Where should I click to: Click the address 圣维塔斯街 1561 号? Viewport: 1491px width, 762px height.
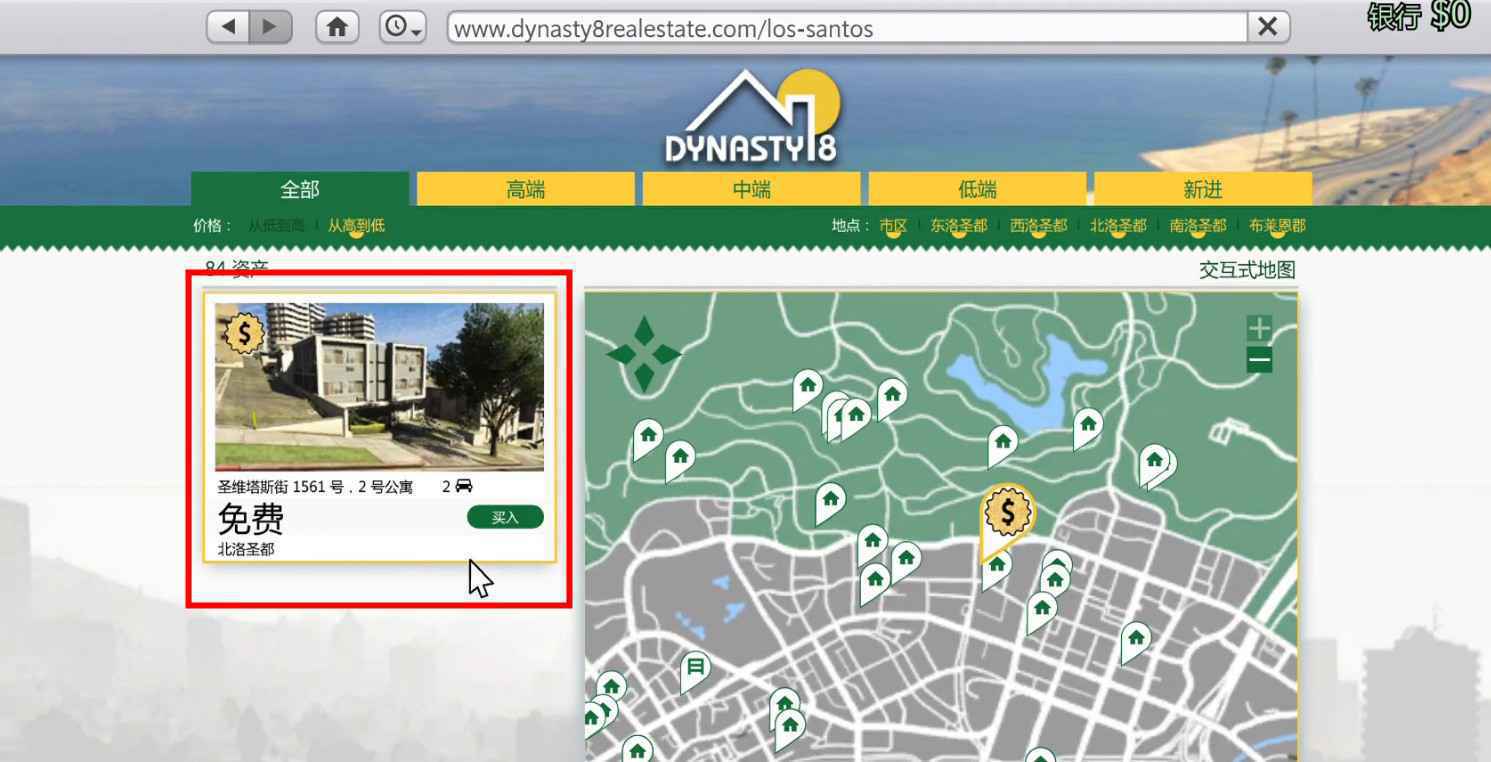coord(281,487)
